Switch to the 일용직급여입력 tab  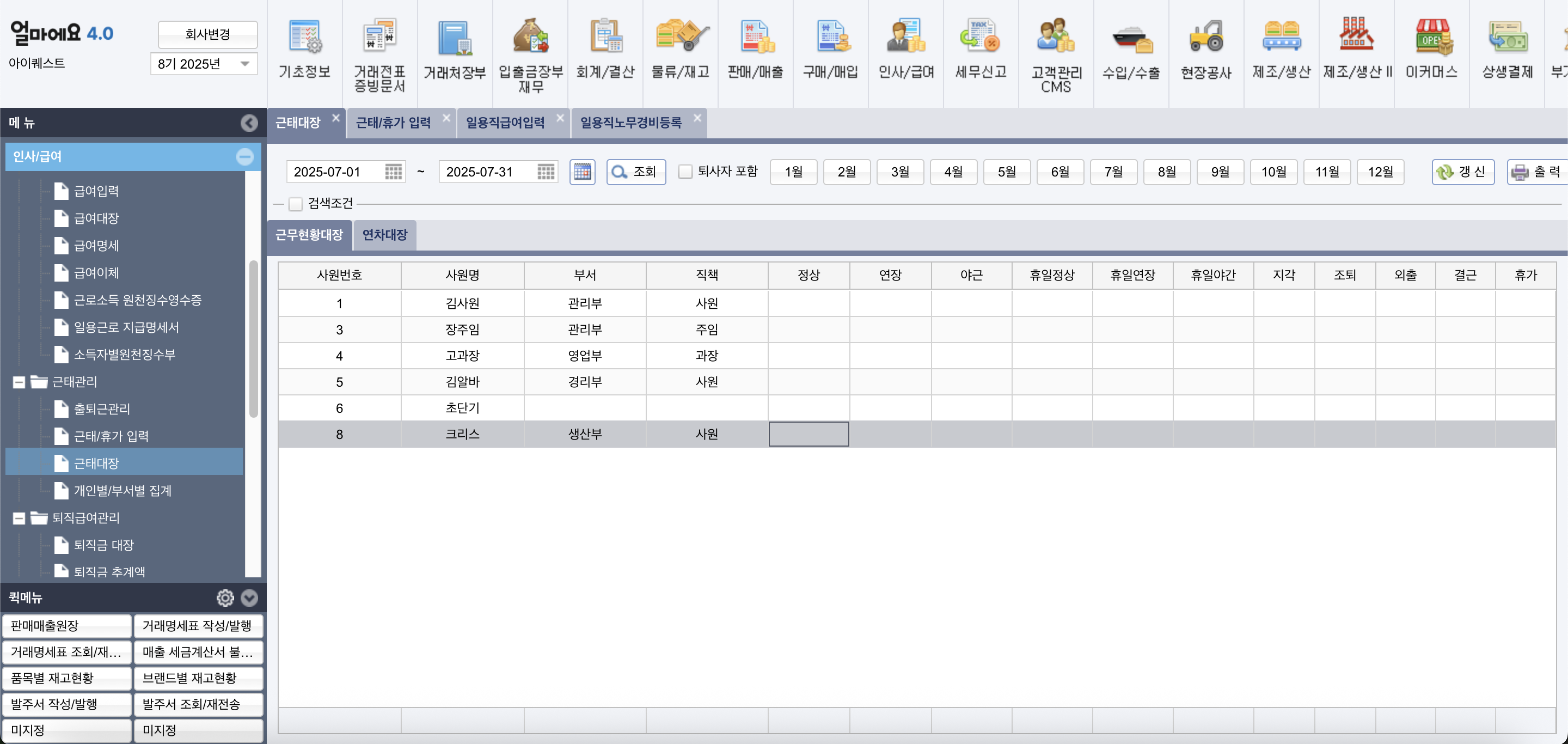[505, 123]
